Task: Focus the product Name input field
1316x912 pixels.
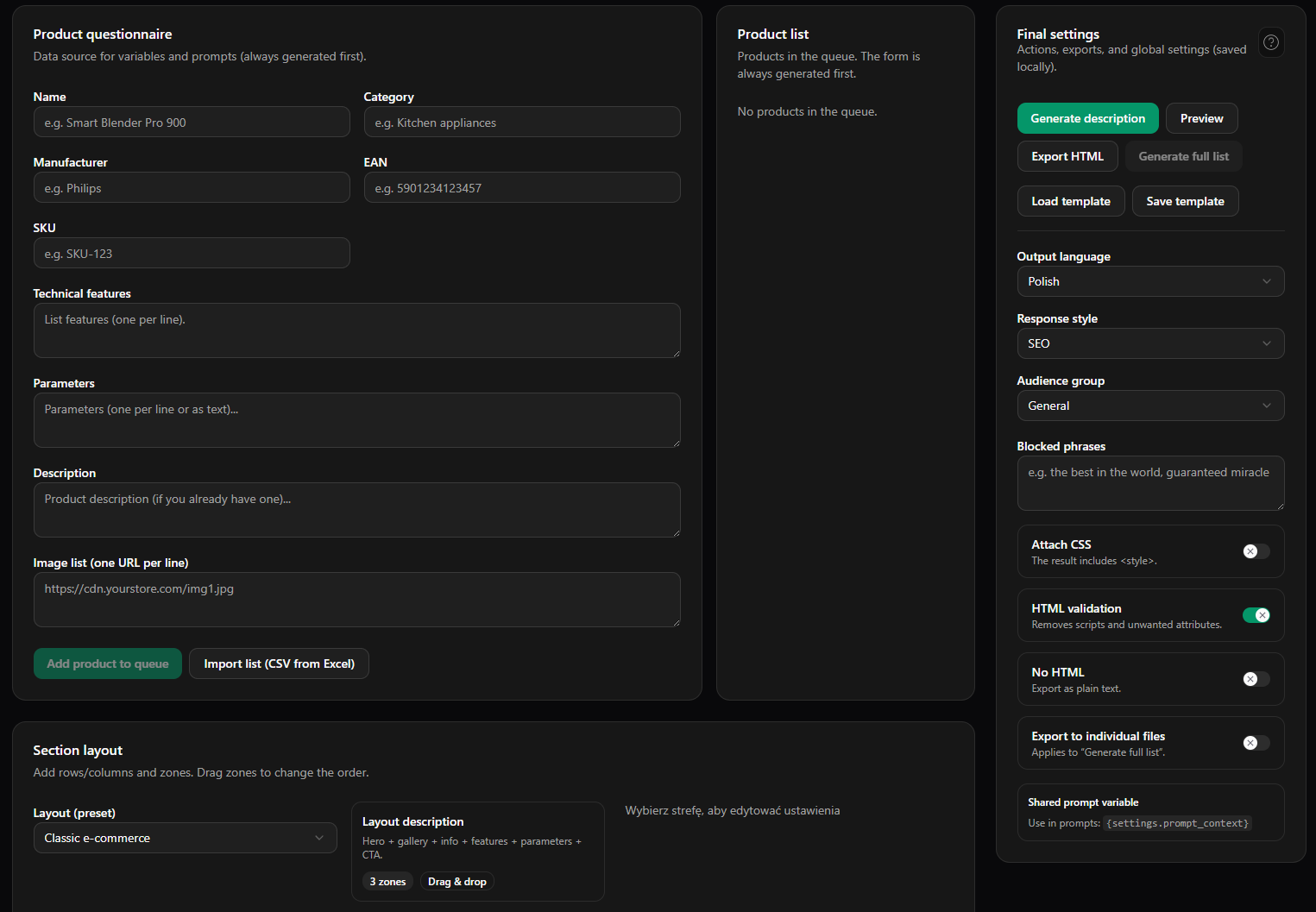Action: pyautogui.click(x=192, y=123)
